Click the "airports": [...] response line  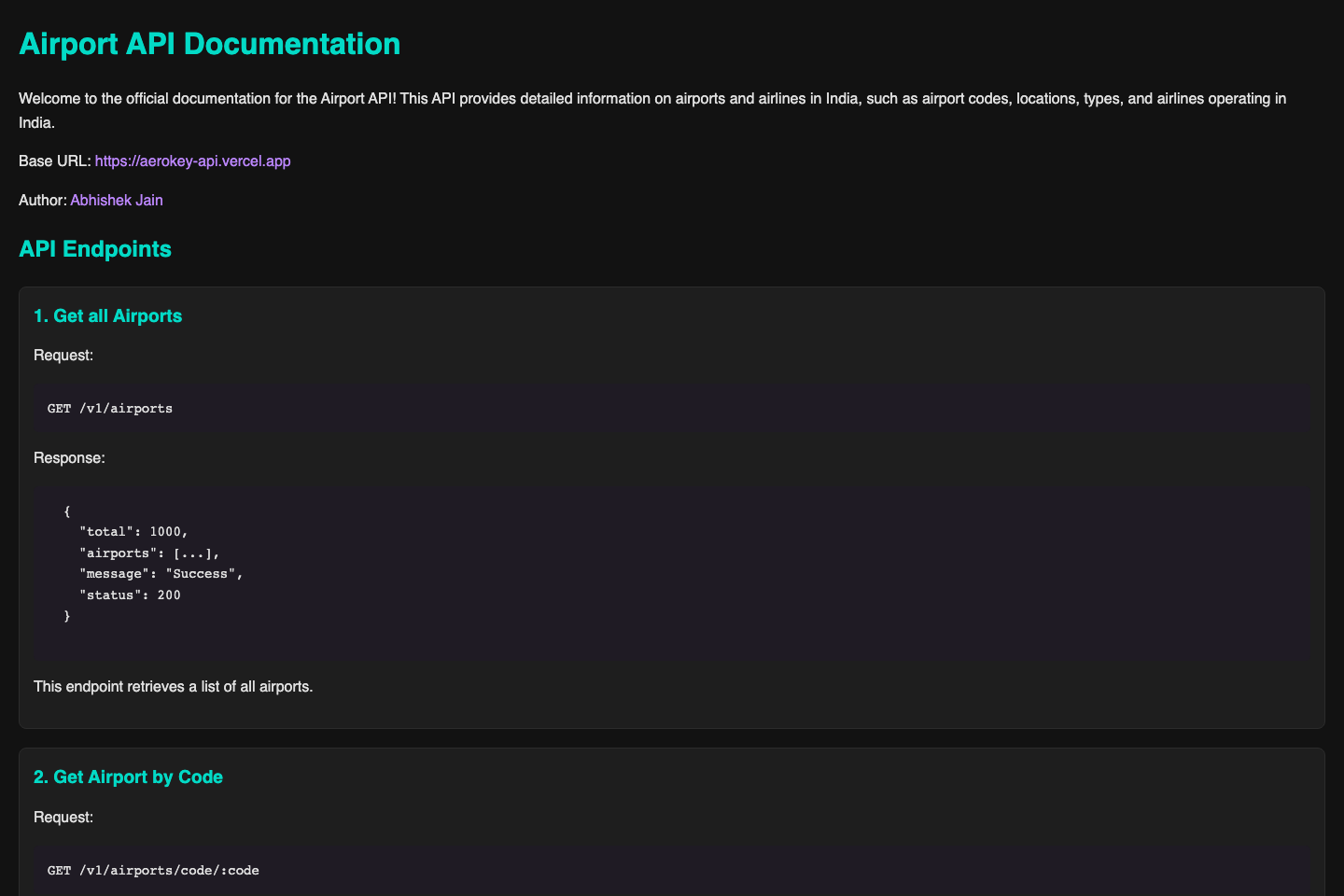point(149,553)
